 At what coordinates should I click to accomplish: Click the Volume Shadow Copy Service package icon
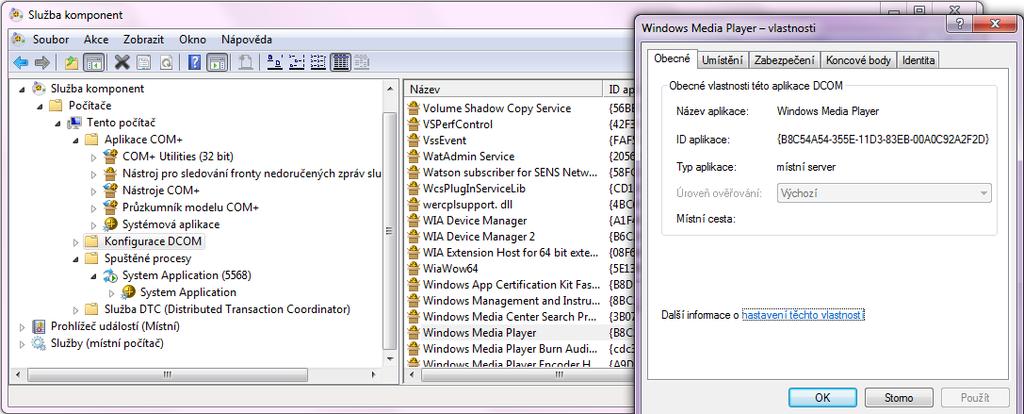(413, 108)
